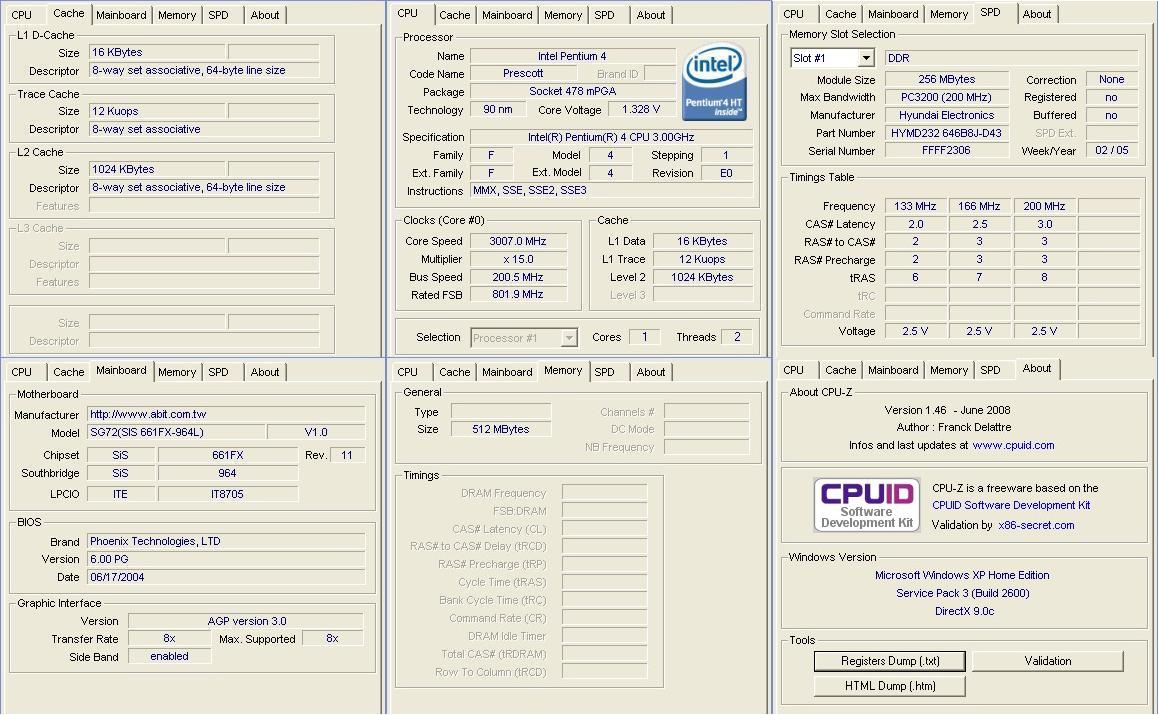Click the Graphic Interface 'AGP version 3.0'
1159x715 pixels.
[x=246, y=621]
